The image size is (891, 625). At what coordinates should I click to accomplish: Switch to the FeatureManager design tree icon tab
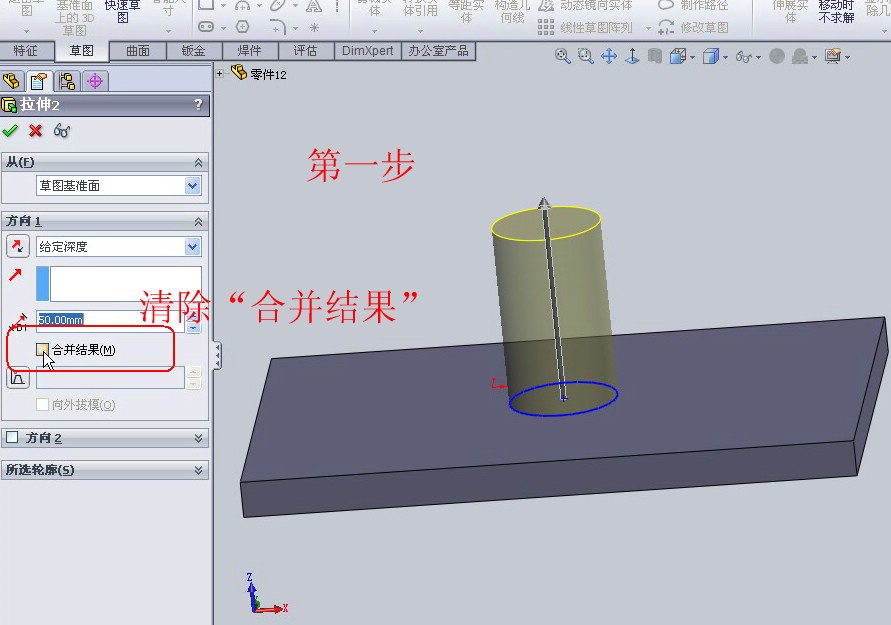tap(12, 81)
